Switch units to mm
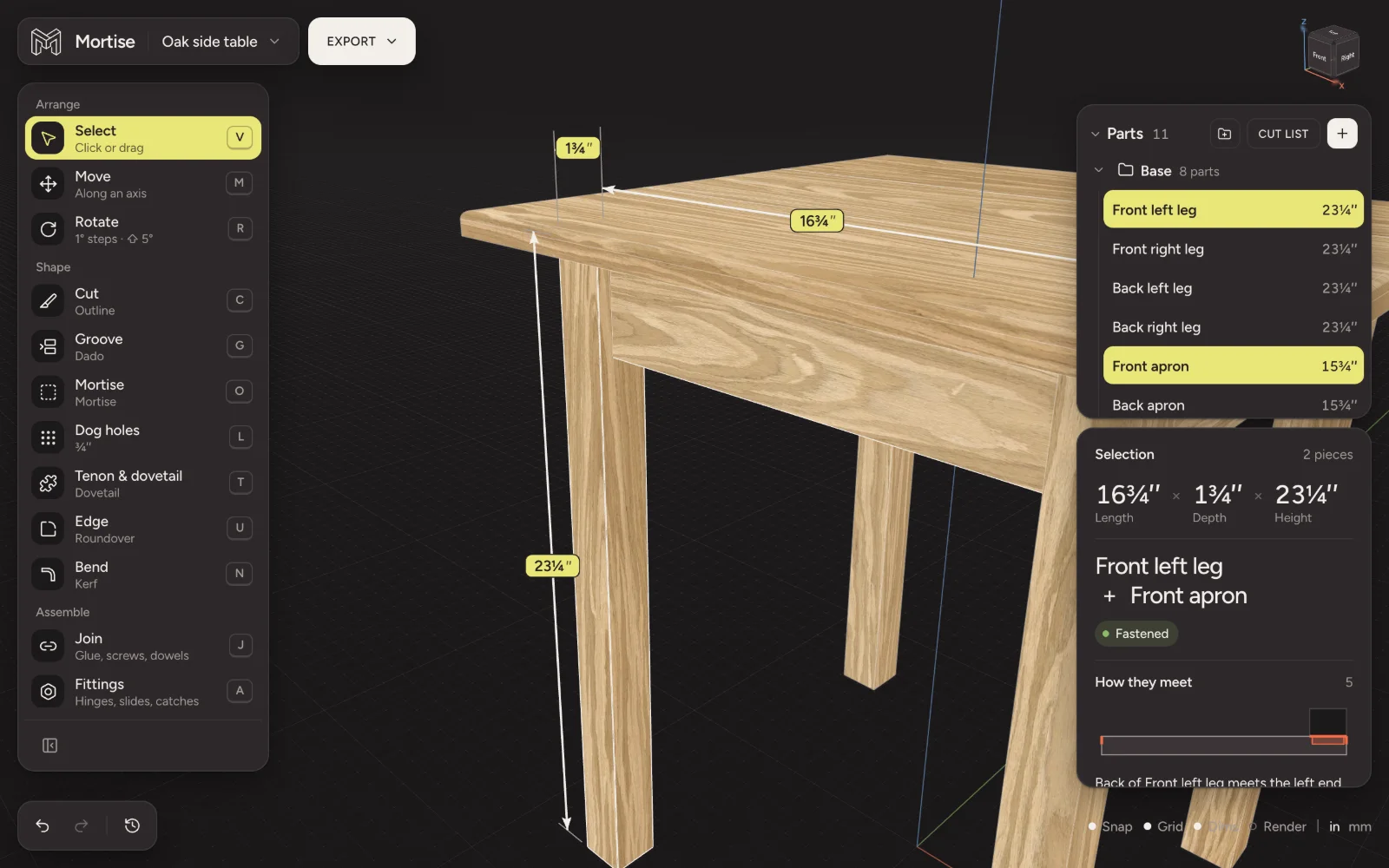 point(1359,826)
